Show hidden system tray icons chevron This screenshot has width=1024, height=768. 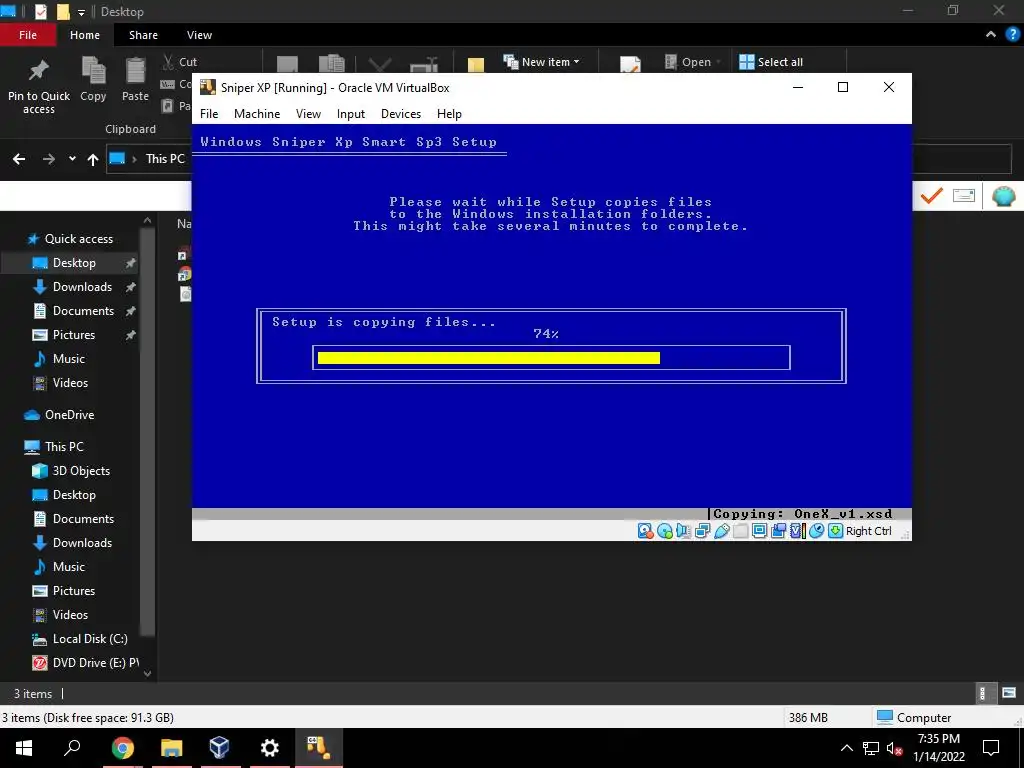pyautogui.click(x=846, y=748)
